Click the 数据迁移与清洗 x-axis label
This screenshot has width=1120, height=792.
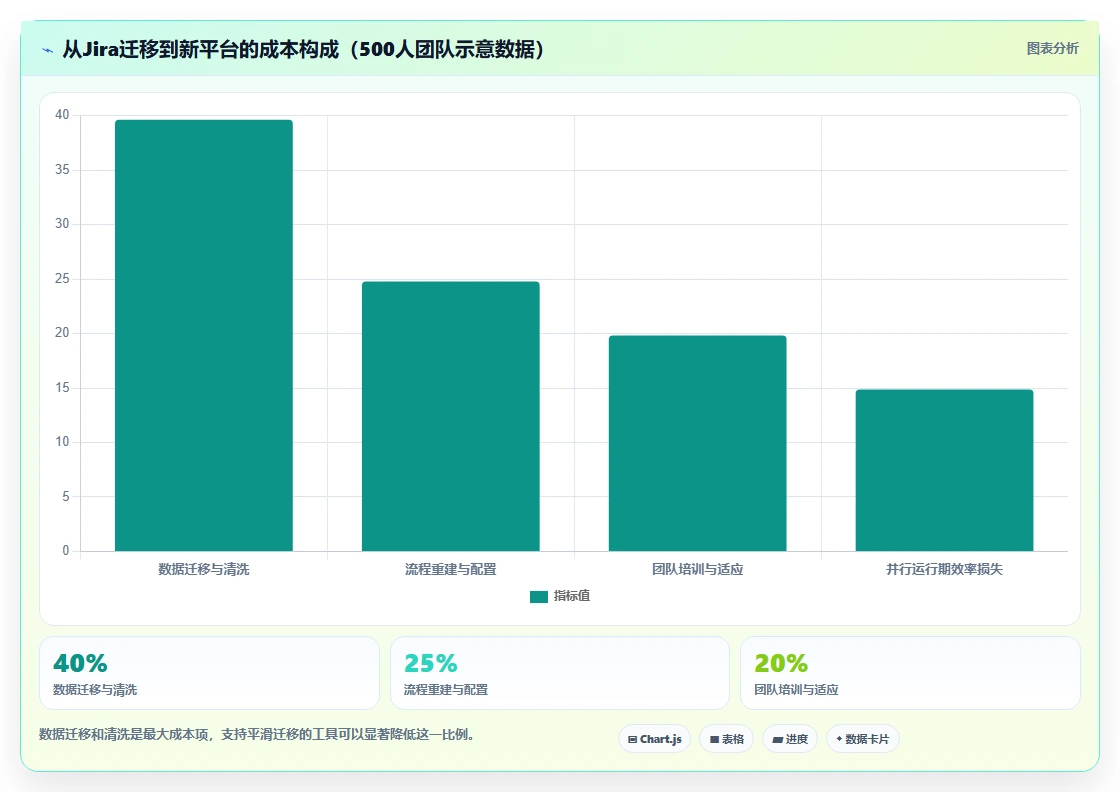pyautogui.click(x=204, y=569)
